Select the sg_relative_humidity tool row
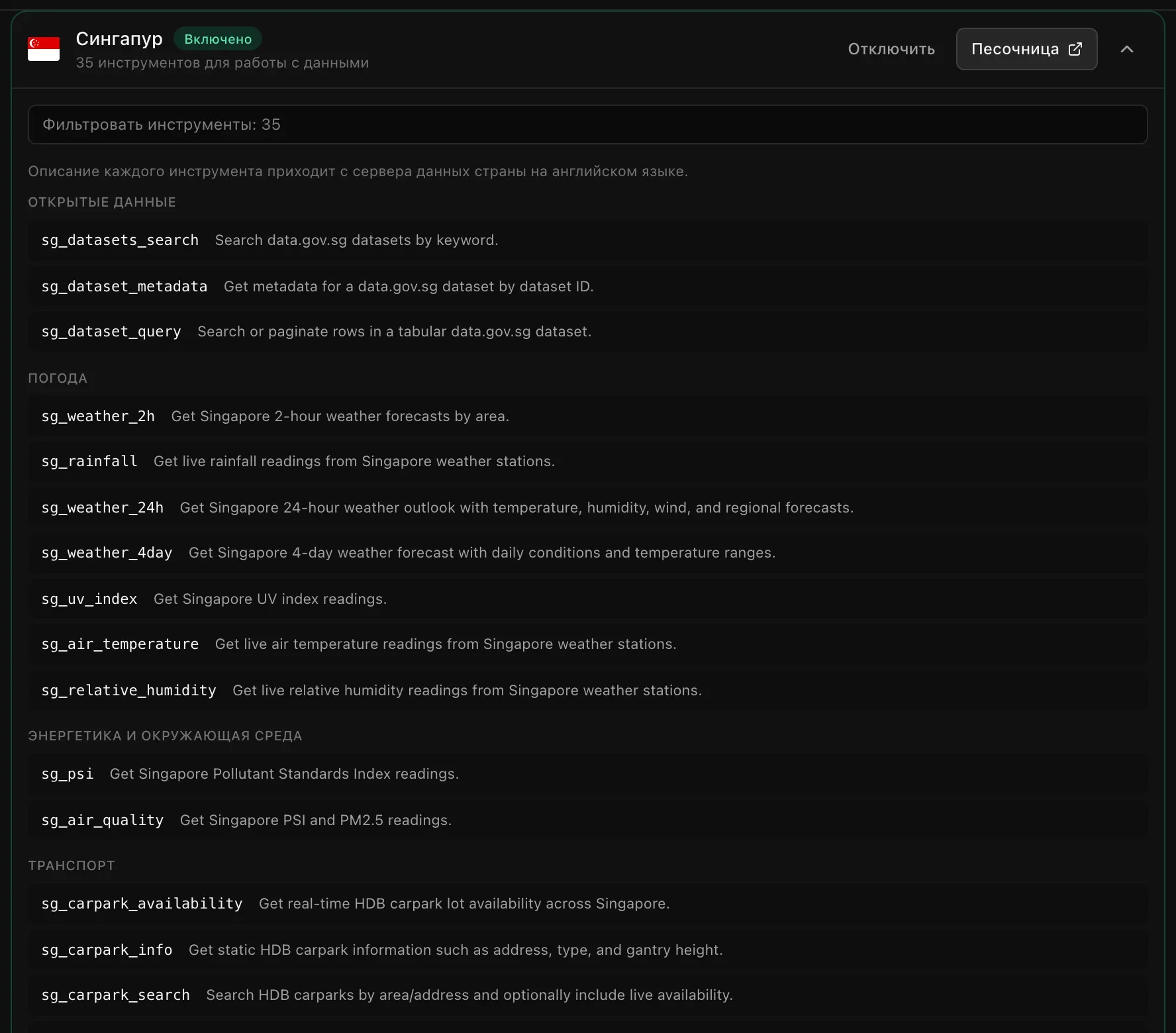The height and width of the screenshot is (1033, 1176). coord(587,690)
